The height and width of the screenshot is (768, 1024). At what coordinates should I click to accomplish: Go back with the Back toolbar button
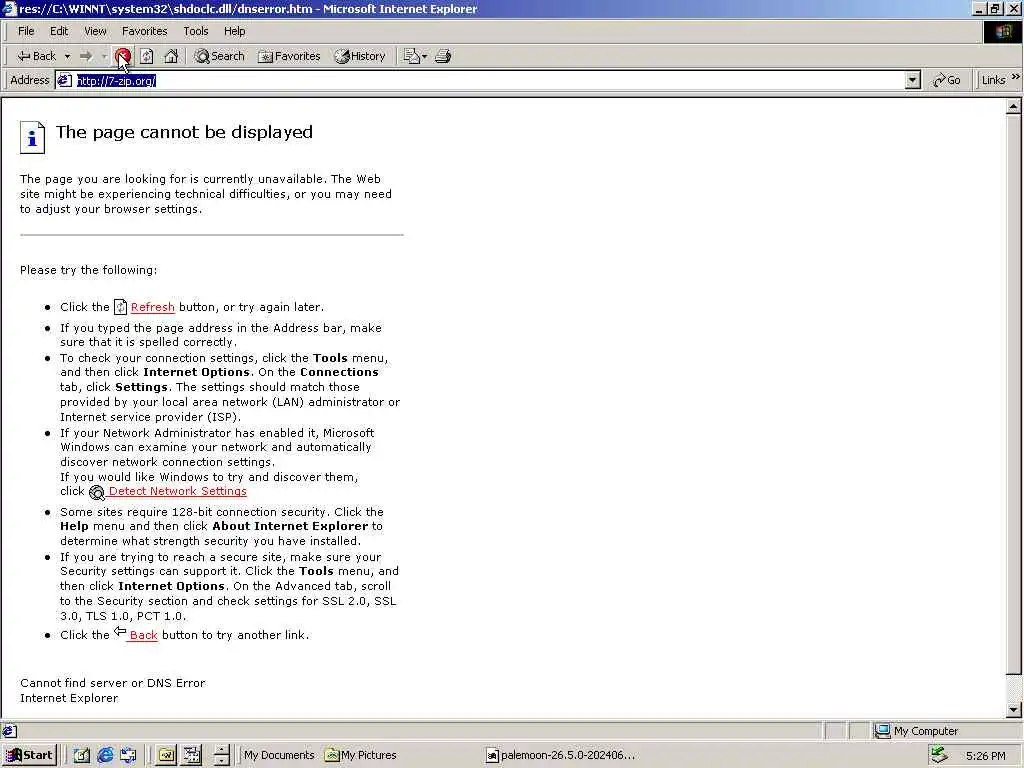coord(36,56)
